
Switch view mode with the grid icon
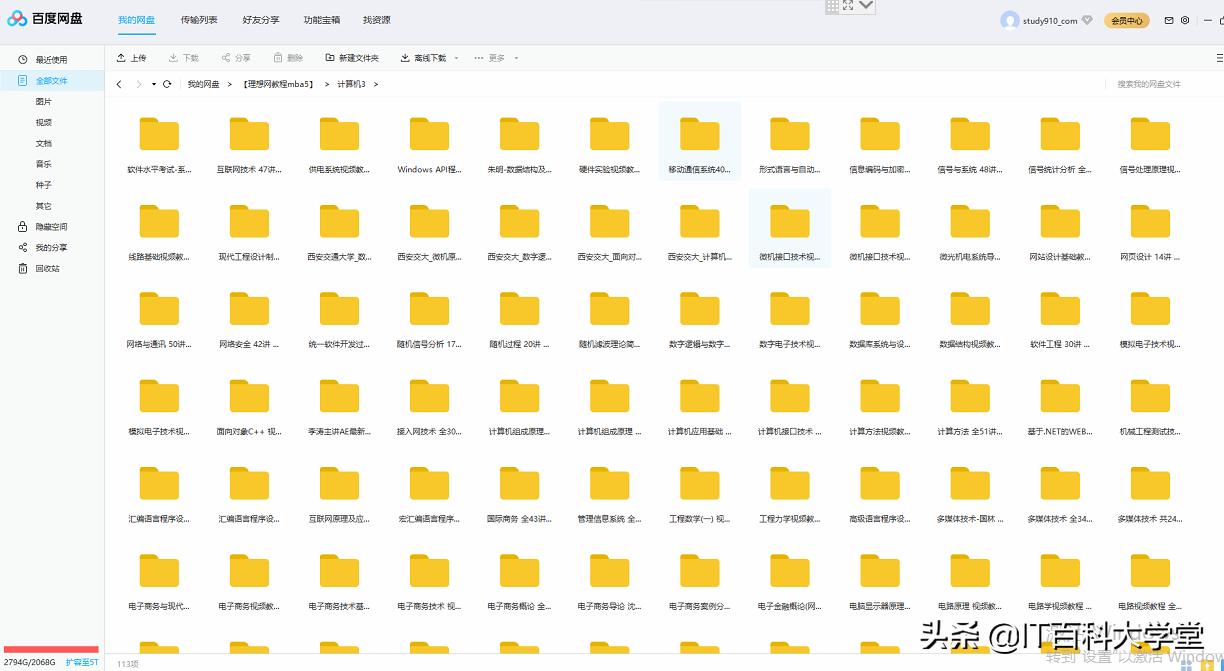click(831, 8)
